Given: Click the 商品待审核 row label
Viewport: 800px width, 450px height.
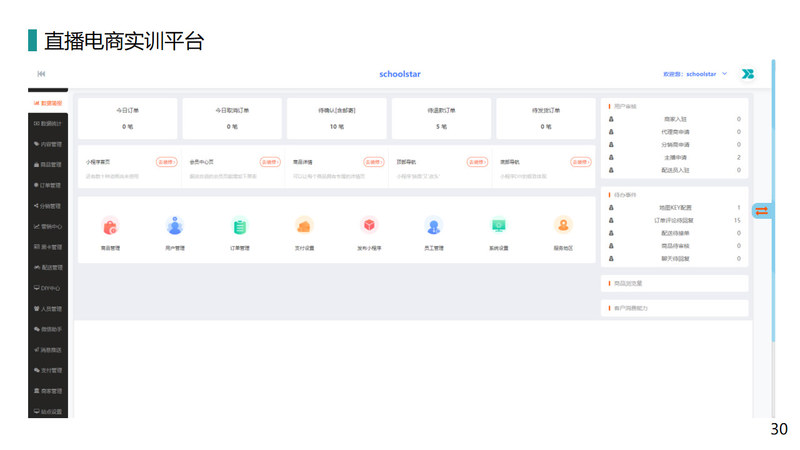Looking at the screenshot, I should point(675,246).
